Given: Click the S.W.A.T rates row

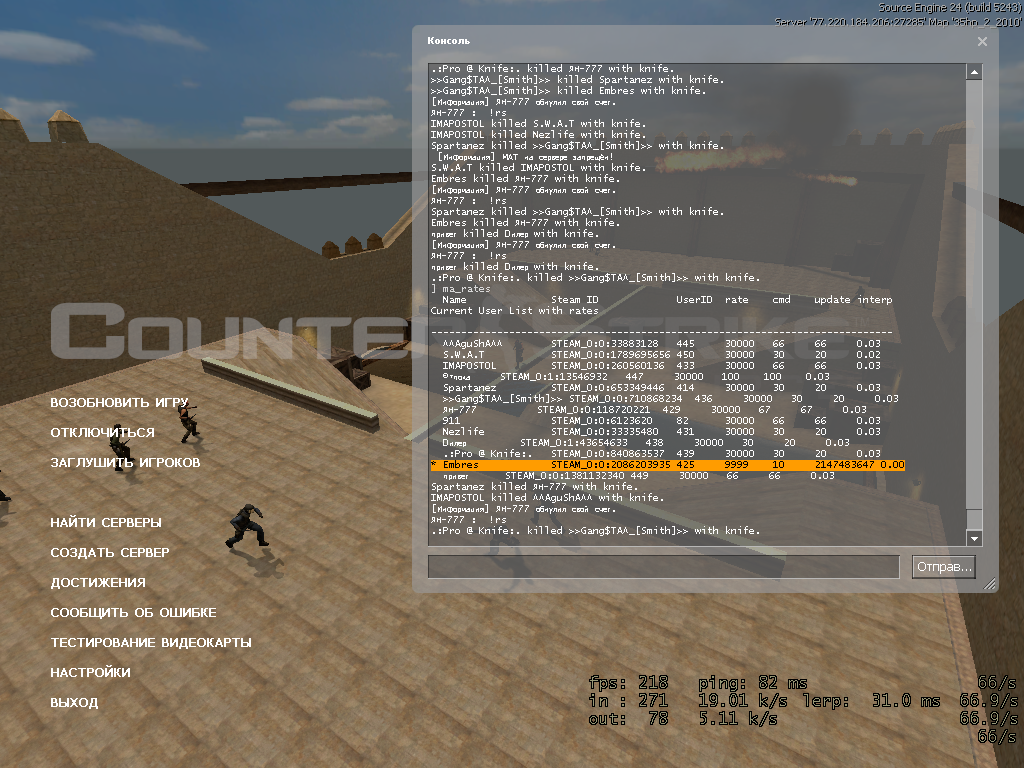Looking at the screenshot, I should 662,355.
